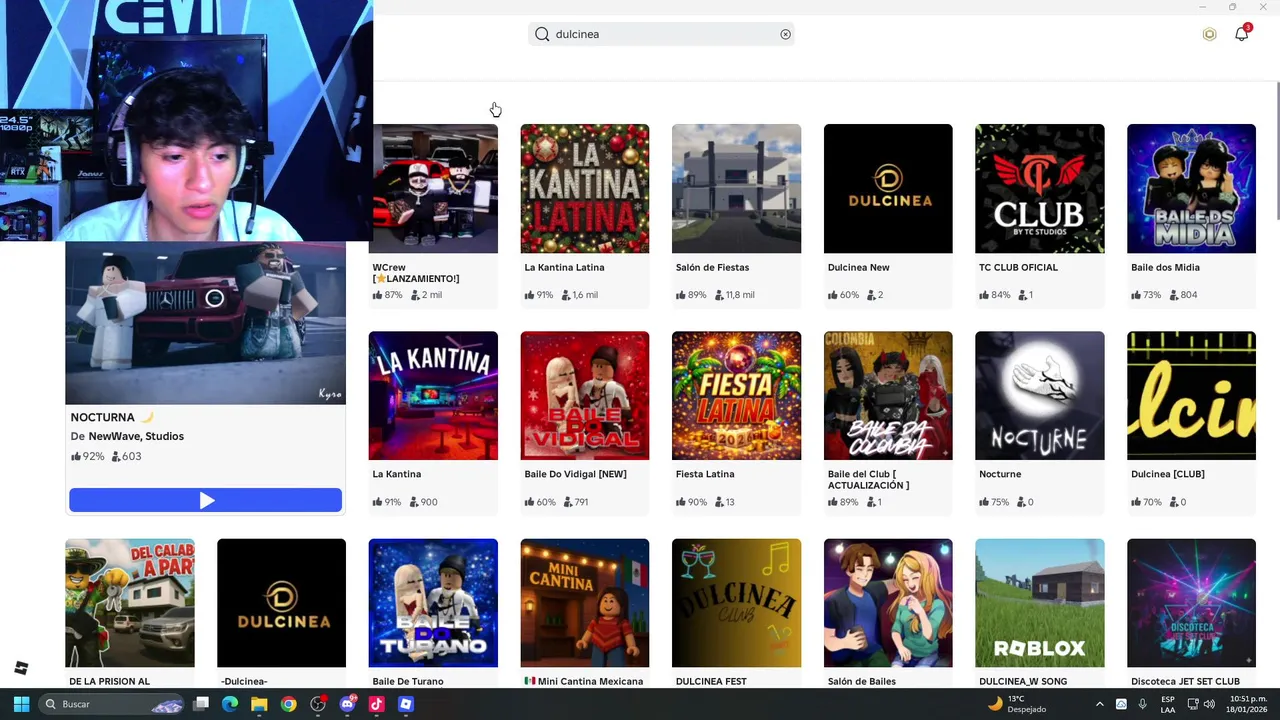Click the magnifier icon in the search bar
1280x720 pixels.
click(x=542, y=34)
